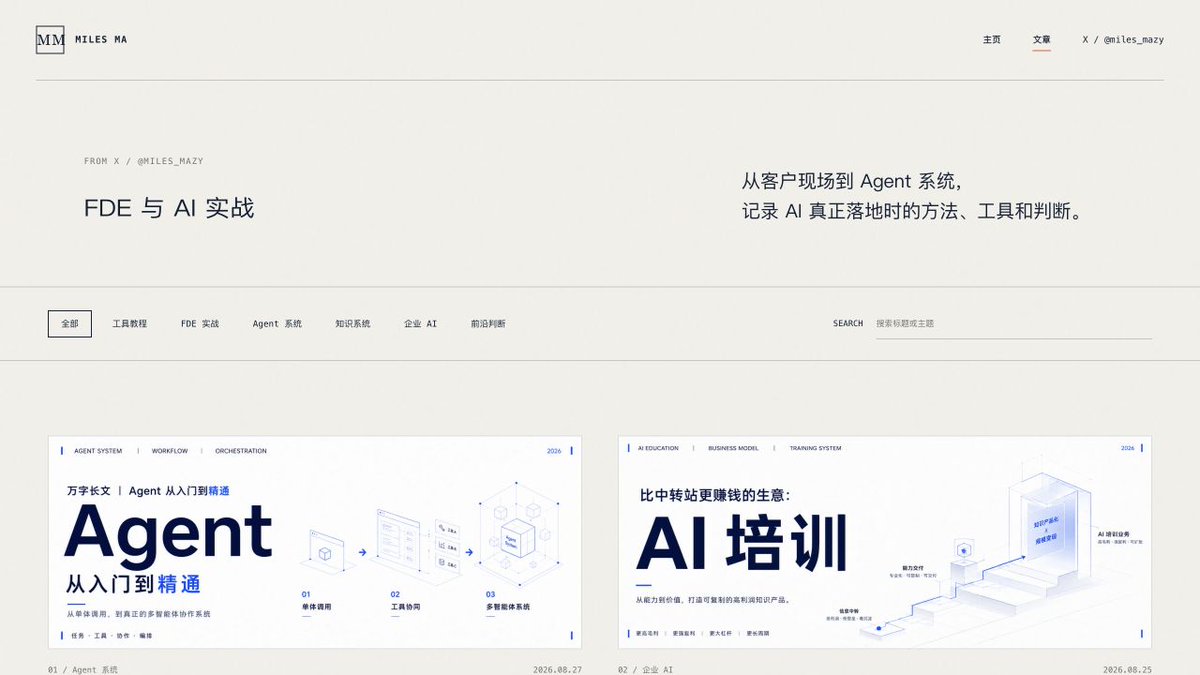Filter by 知识系统 category

point(353,324)
